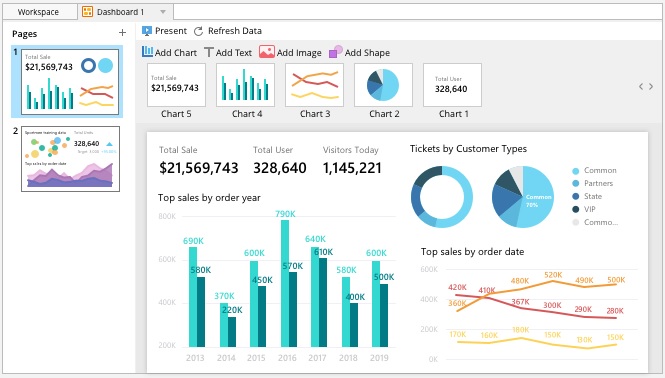Screen dimensions: 665x378
Task: Click the Top sales by order year title
Action: click(209, 198)
